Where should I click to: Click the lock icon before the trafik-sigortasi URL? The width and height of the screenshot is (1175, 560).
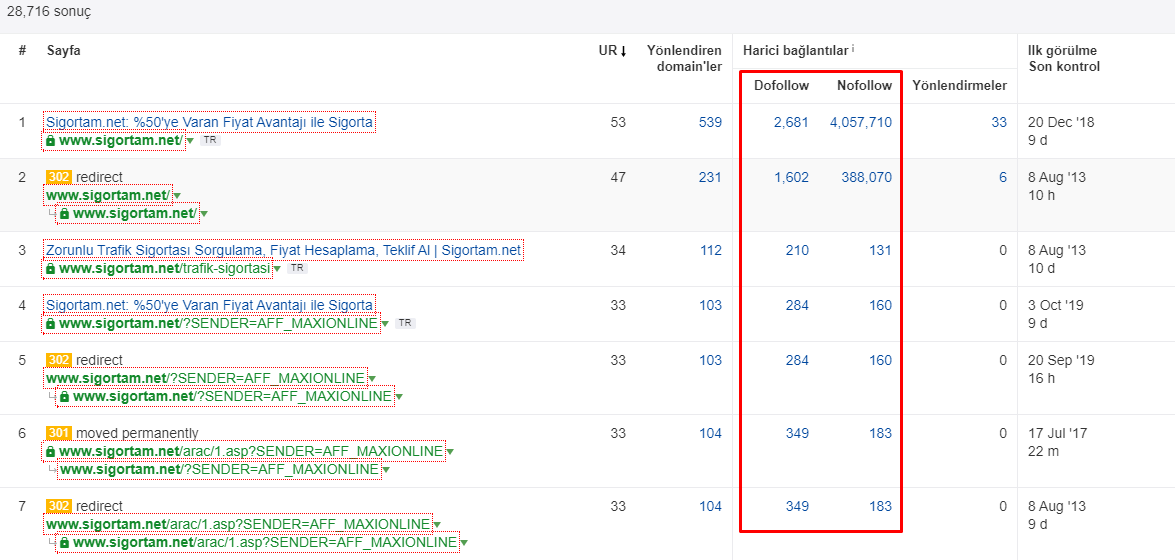(x=50, y=268)
